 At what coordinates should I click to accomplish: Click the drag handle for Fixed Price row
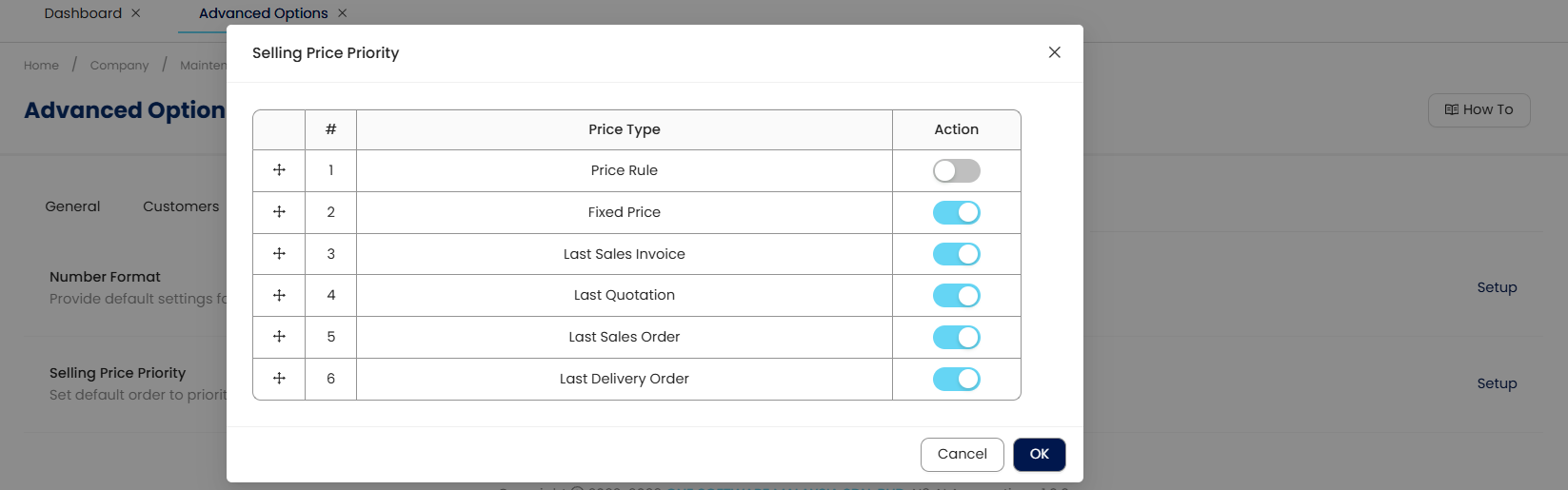click(x=279, y=212)
